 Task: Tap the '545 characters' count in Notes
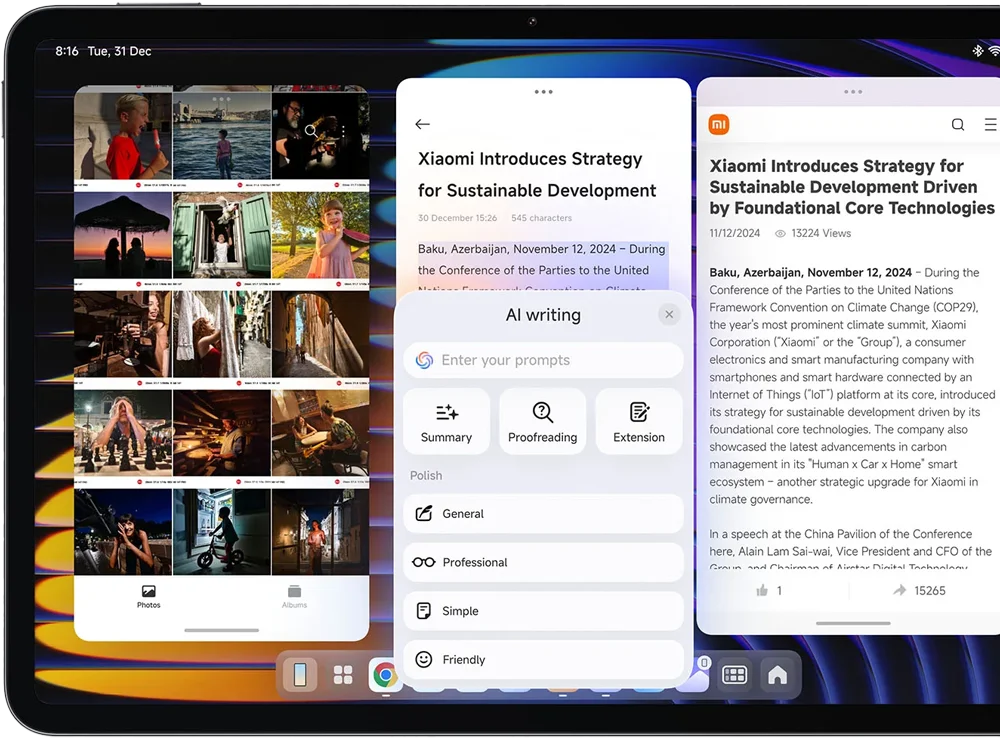pos(541,218)
